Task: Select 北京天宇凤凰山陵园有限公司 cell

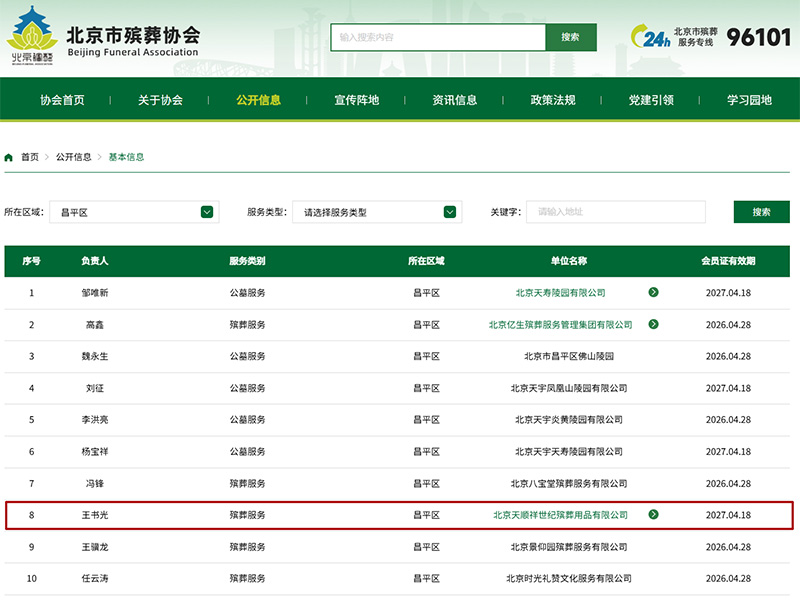Action: pyautogui.click(x=569, y=388)
